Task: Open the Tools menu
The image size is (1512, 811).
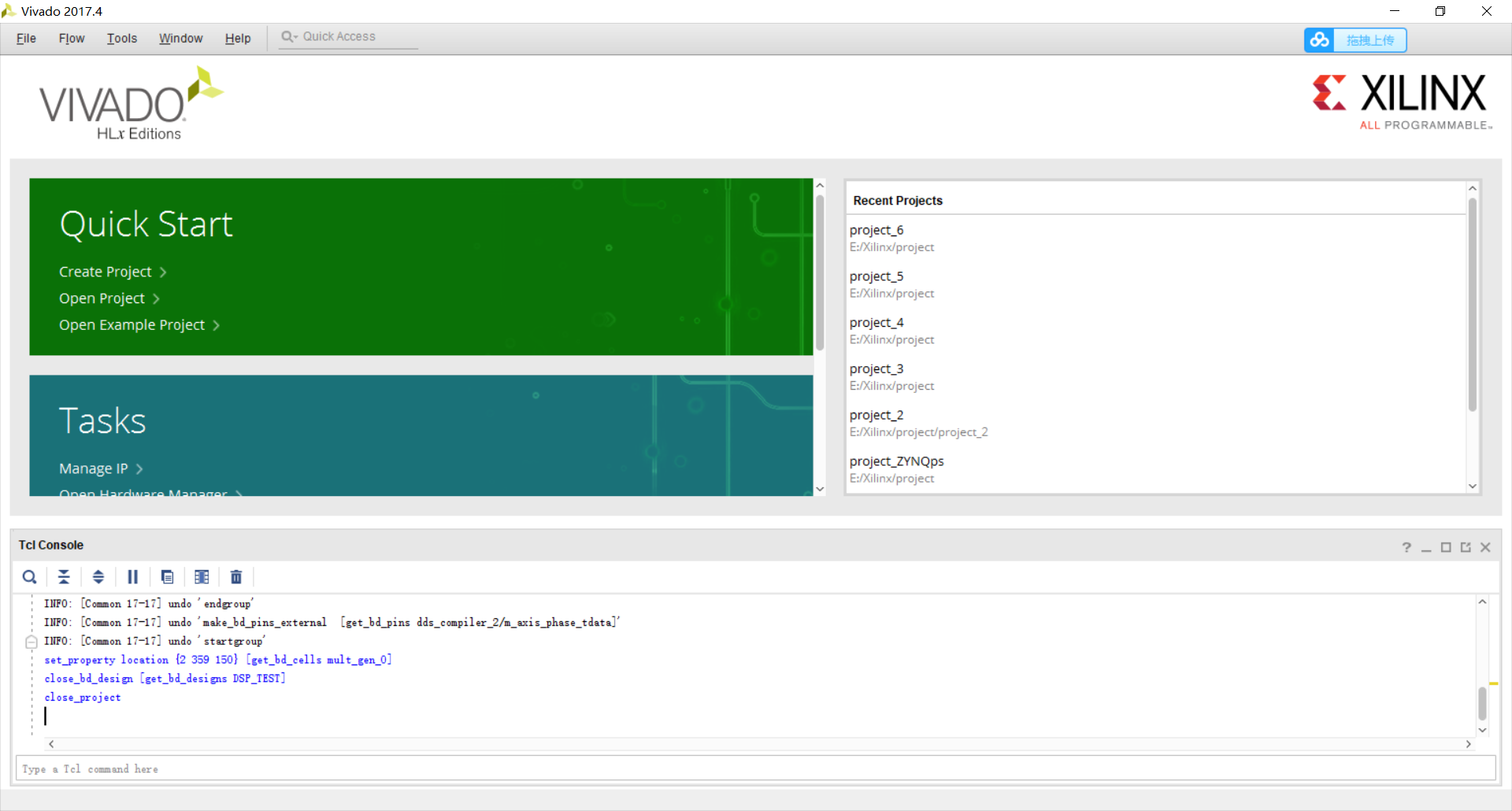Action: point(122,39)
